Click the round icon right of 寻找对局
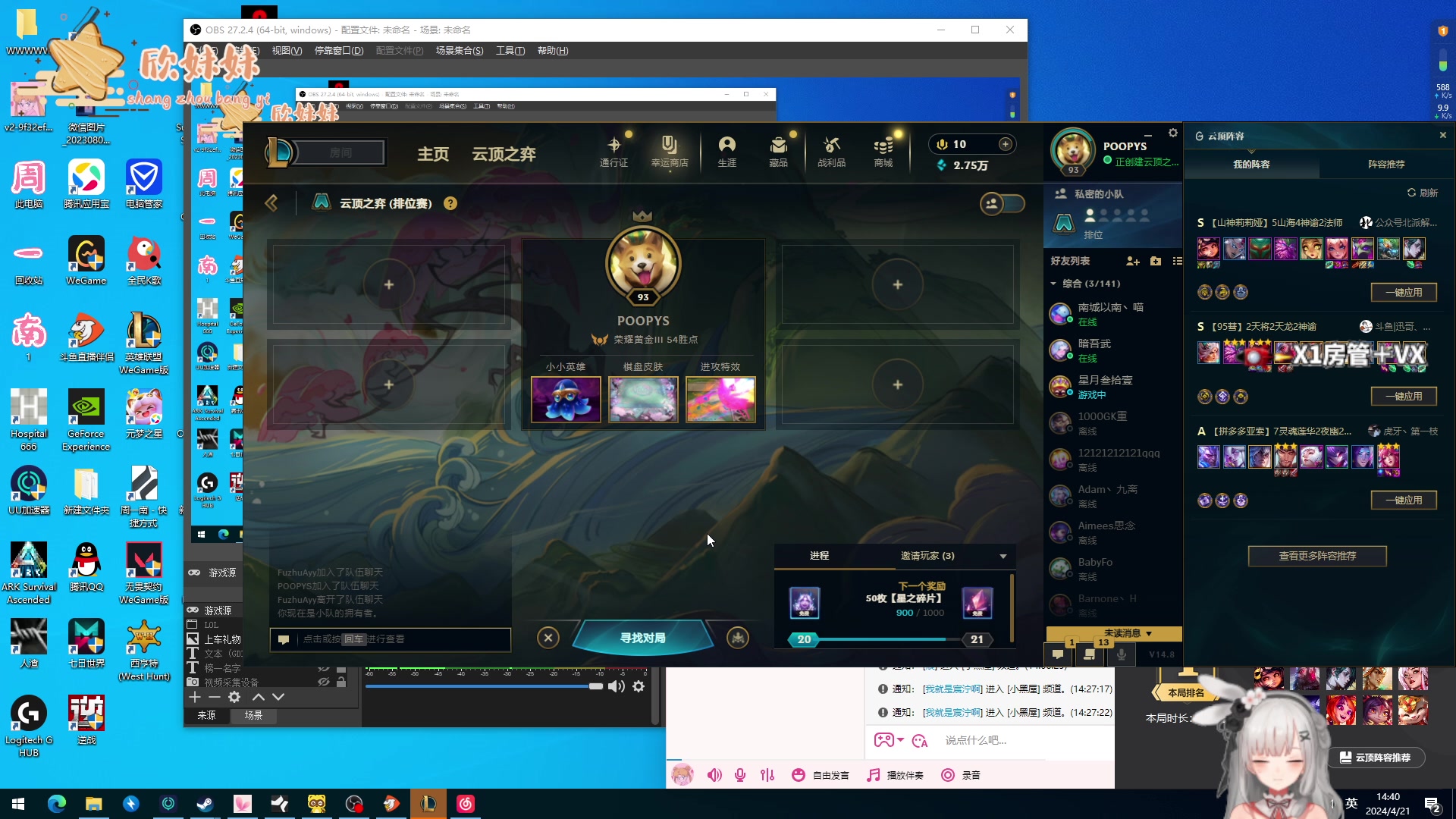 coord(738,638)
